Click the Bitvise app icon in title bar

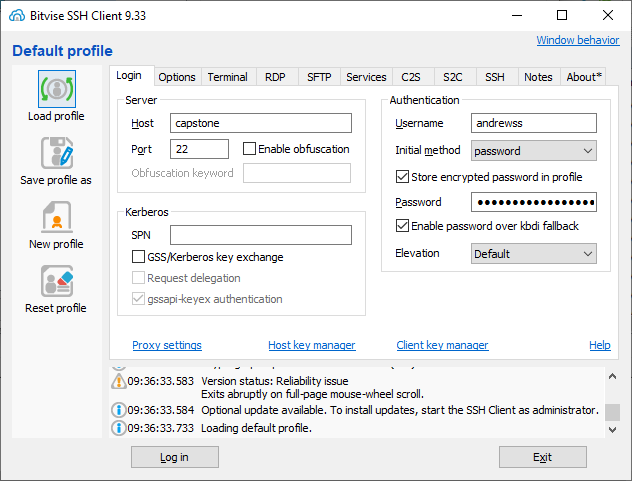pyautogui.click(x=16, y=15)
